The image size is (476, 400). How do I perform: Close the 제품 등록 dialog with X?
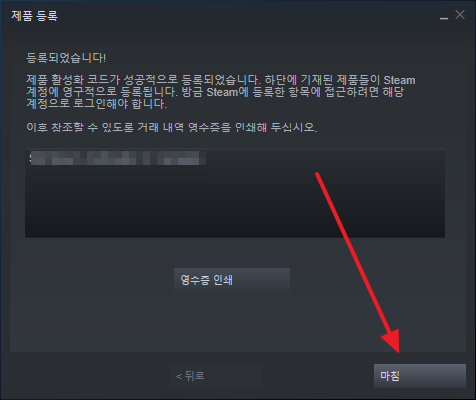pyautogui.click(x=460, y=15)
